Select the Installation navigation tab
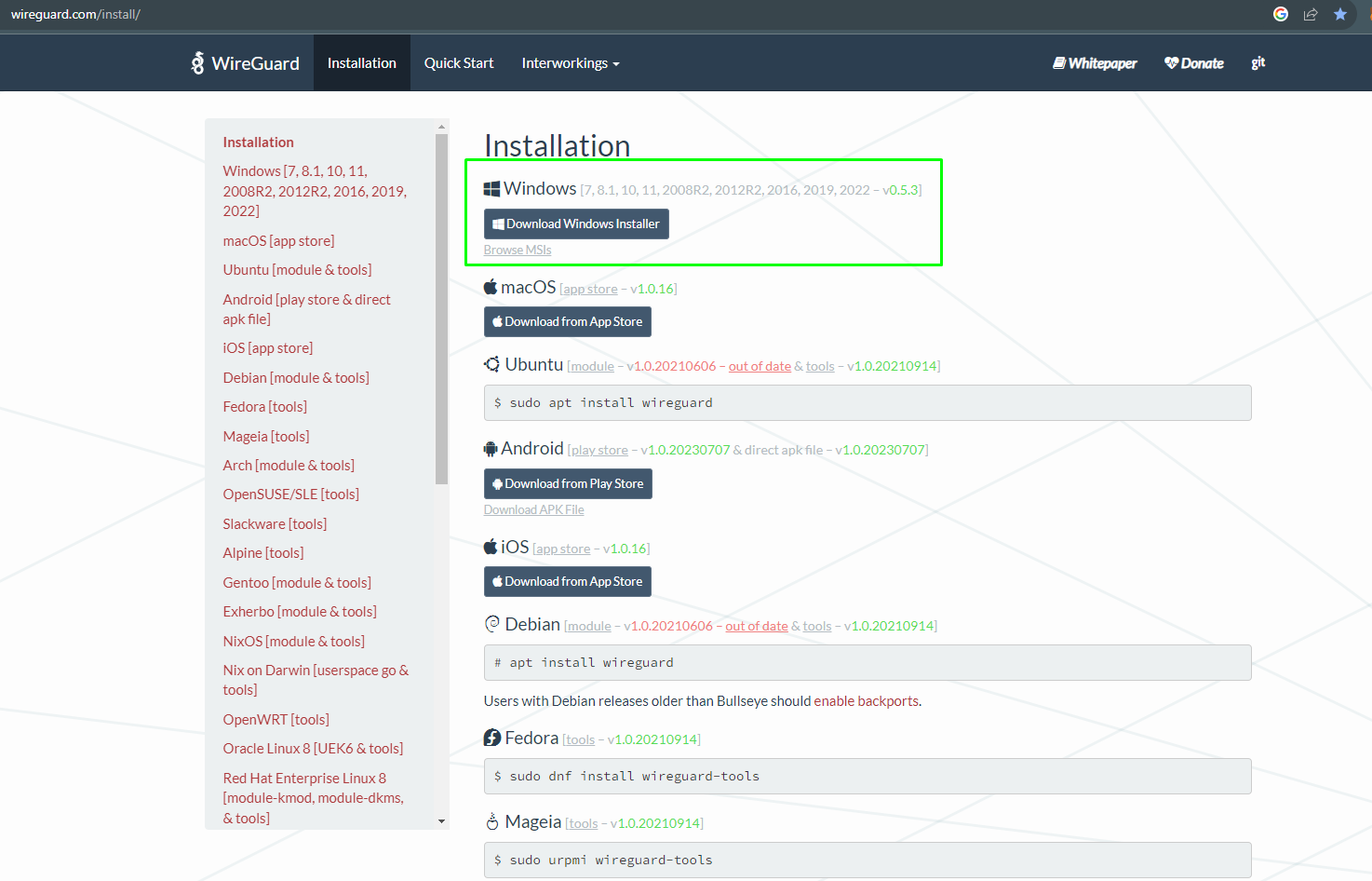This screenshot has height=881, width=1372. pyautogui.click(x=361, y=63)
